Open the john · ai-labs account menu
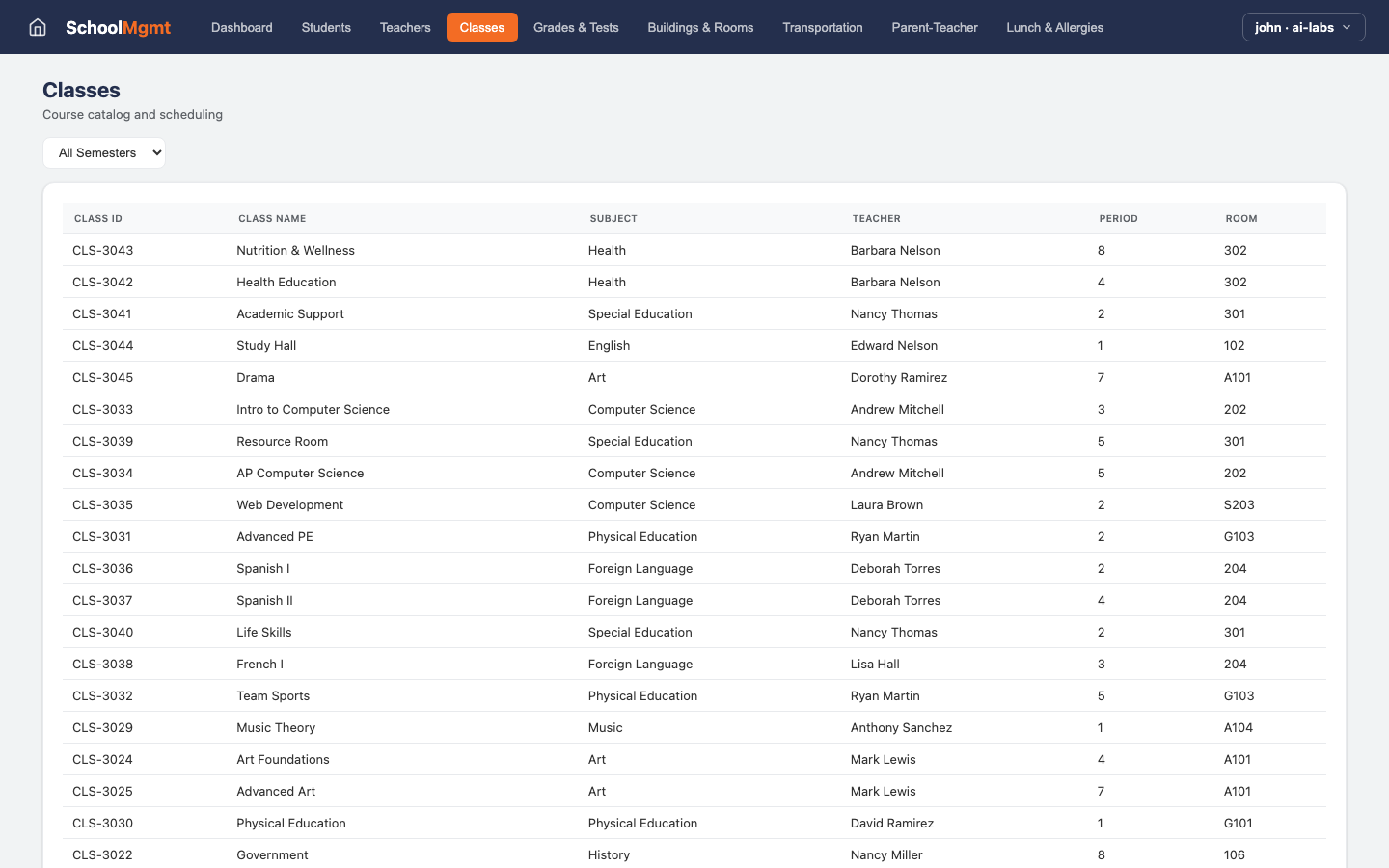 coord(1295,27)
